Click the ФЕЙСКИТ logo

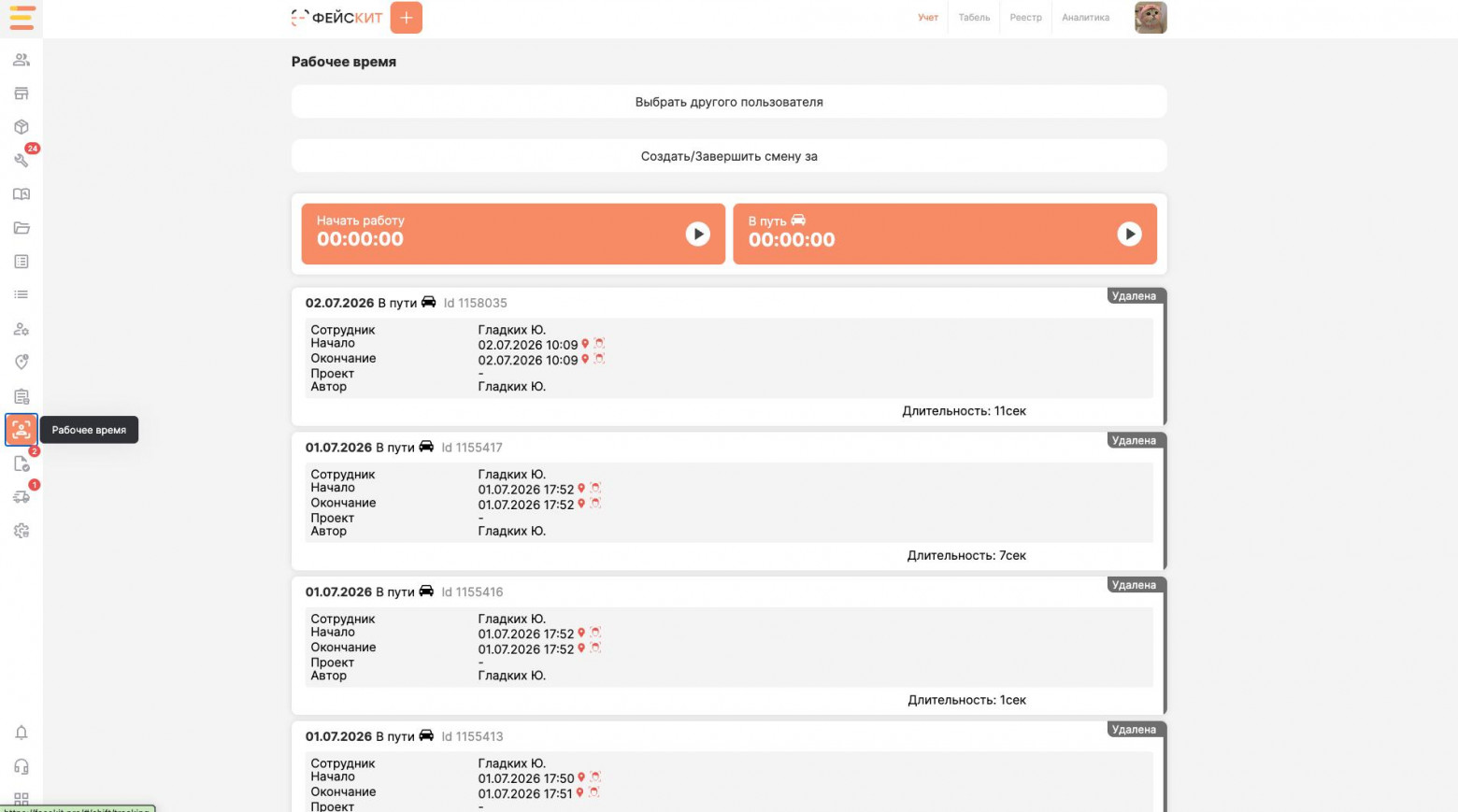[336, 18]
